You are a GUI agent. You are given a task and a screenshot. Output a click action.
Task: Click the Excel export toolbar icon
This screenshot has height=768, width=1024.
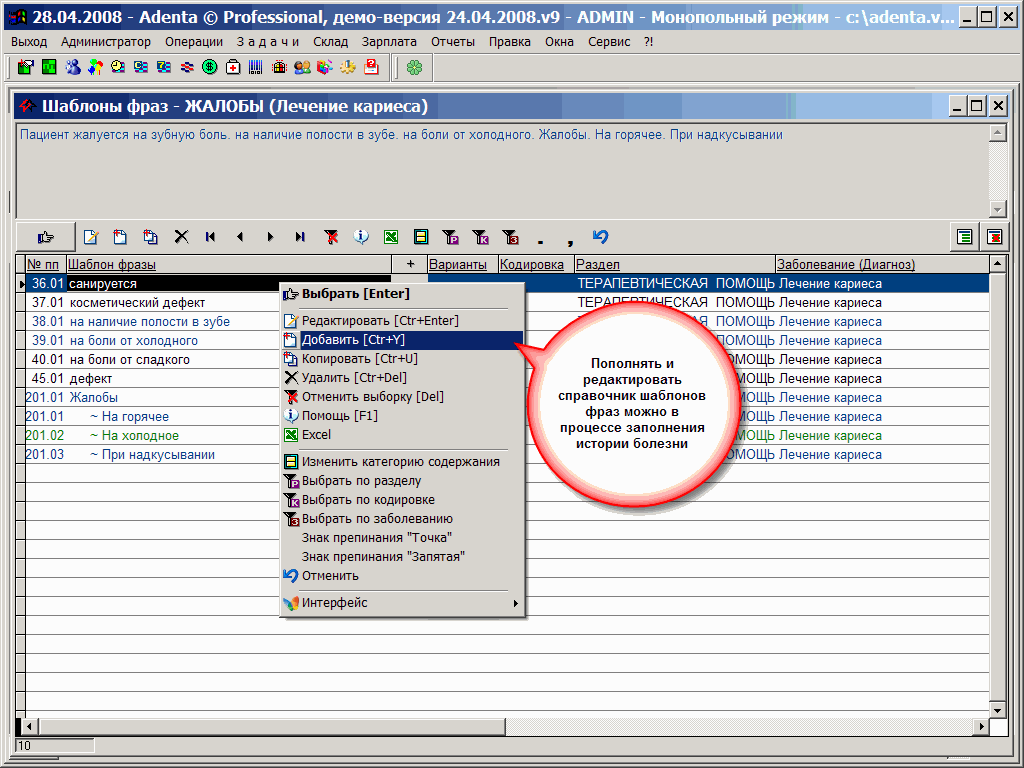pyautogui.click(x=391, y=237)
